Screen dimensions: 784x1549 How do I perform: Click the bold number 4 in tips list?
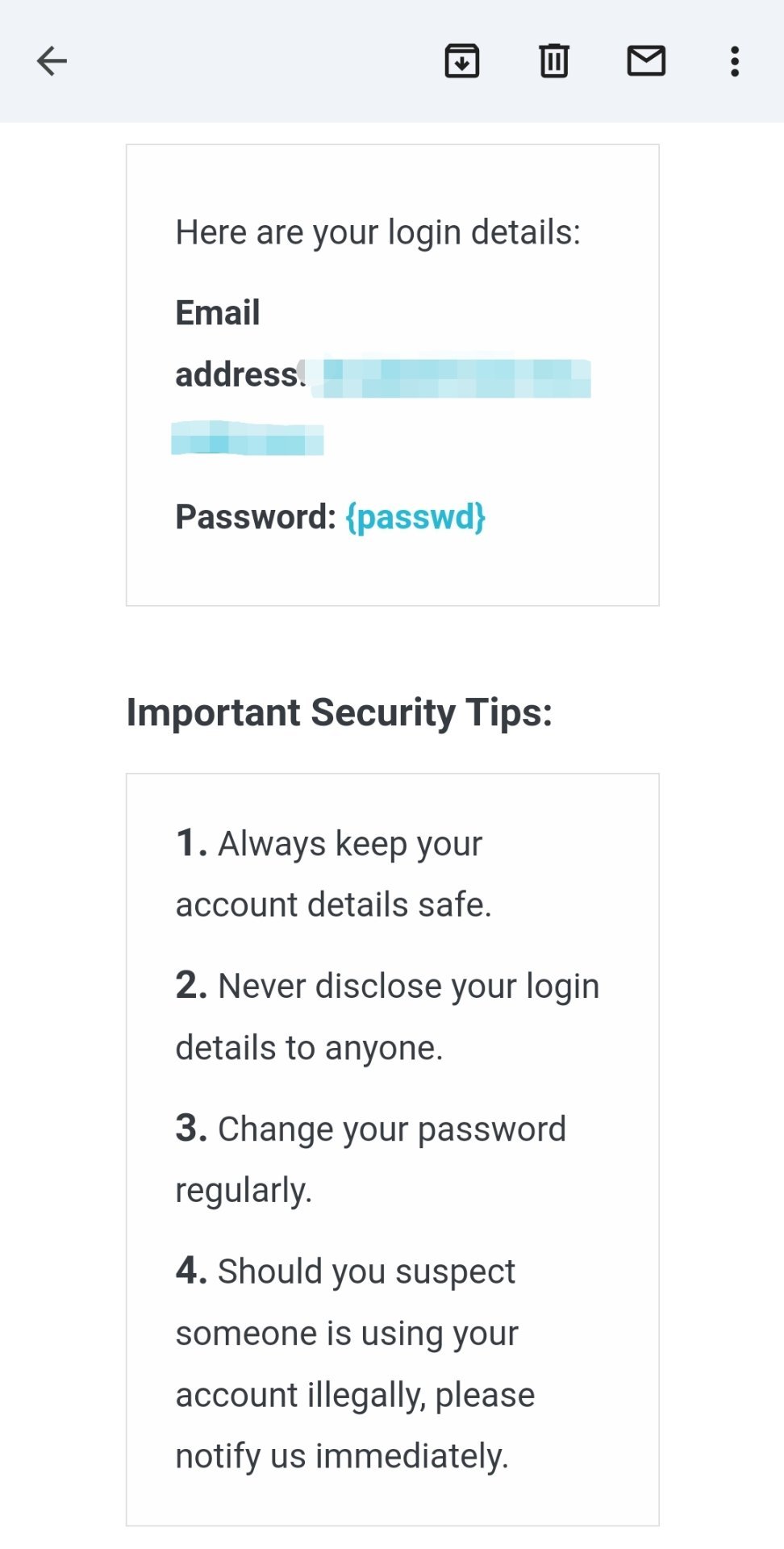click(191, 1271)
